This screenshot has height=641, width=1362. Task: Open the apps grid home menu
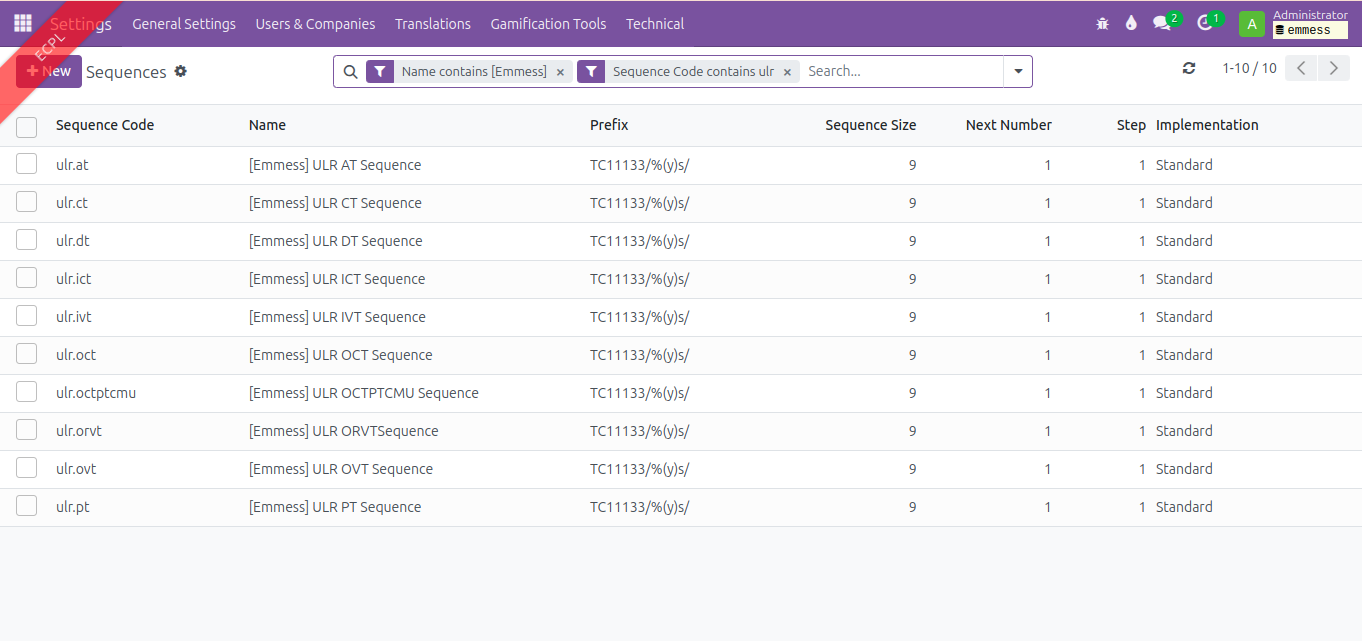point(22,23)
